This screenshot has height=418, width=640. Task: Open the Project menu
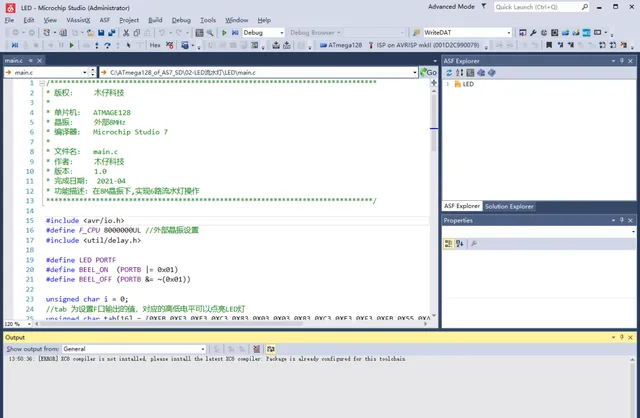129,20
